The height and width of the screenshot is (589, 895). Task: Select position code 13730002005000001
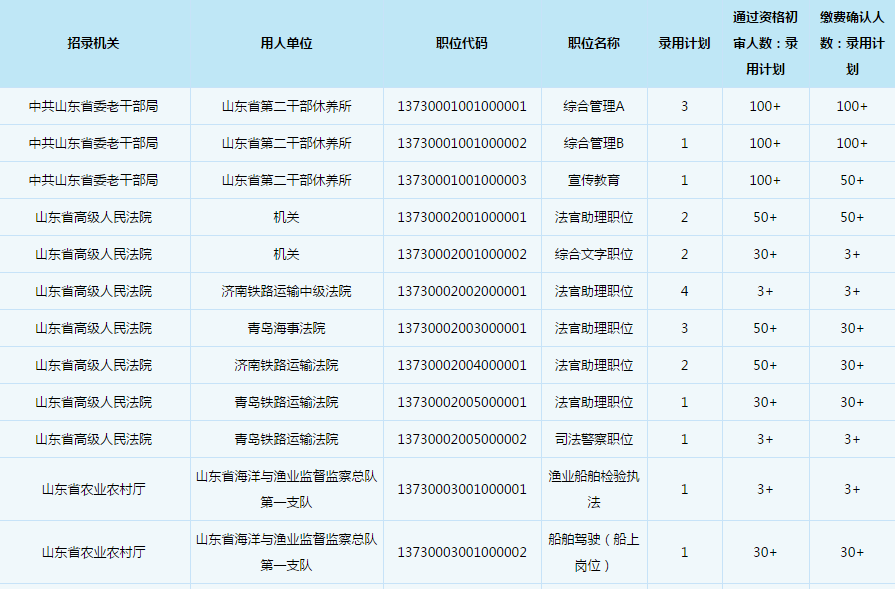pos(462,402)
